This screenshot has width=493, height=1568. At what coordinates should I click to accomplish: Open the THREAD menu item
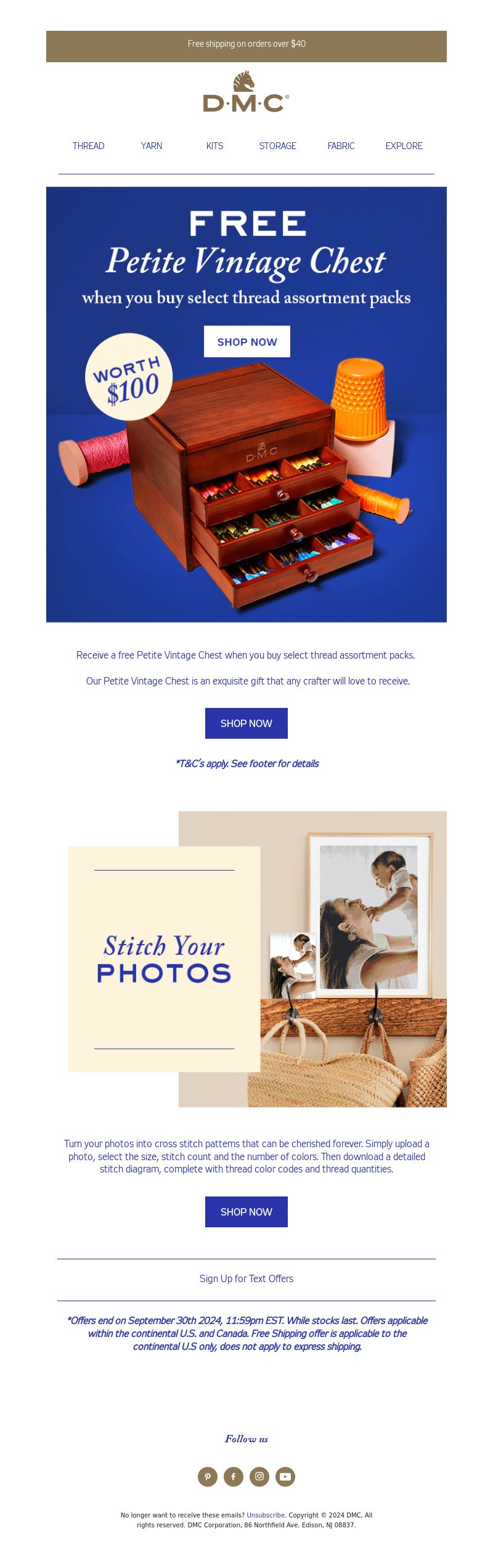[88, 146]
